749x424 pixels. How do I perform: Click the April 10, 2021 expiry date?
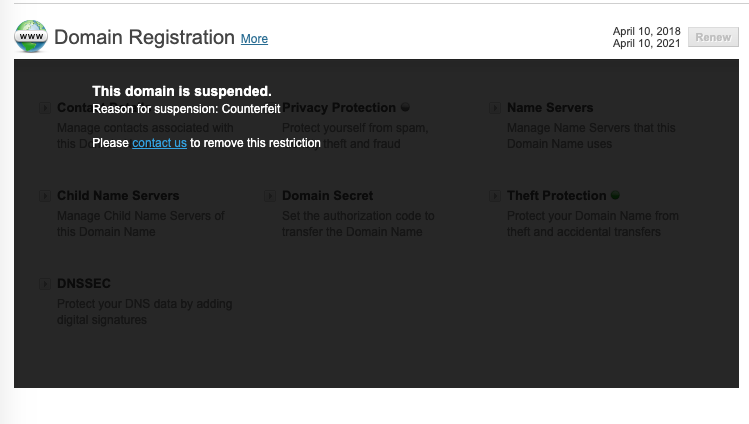[x=646, y=44]
